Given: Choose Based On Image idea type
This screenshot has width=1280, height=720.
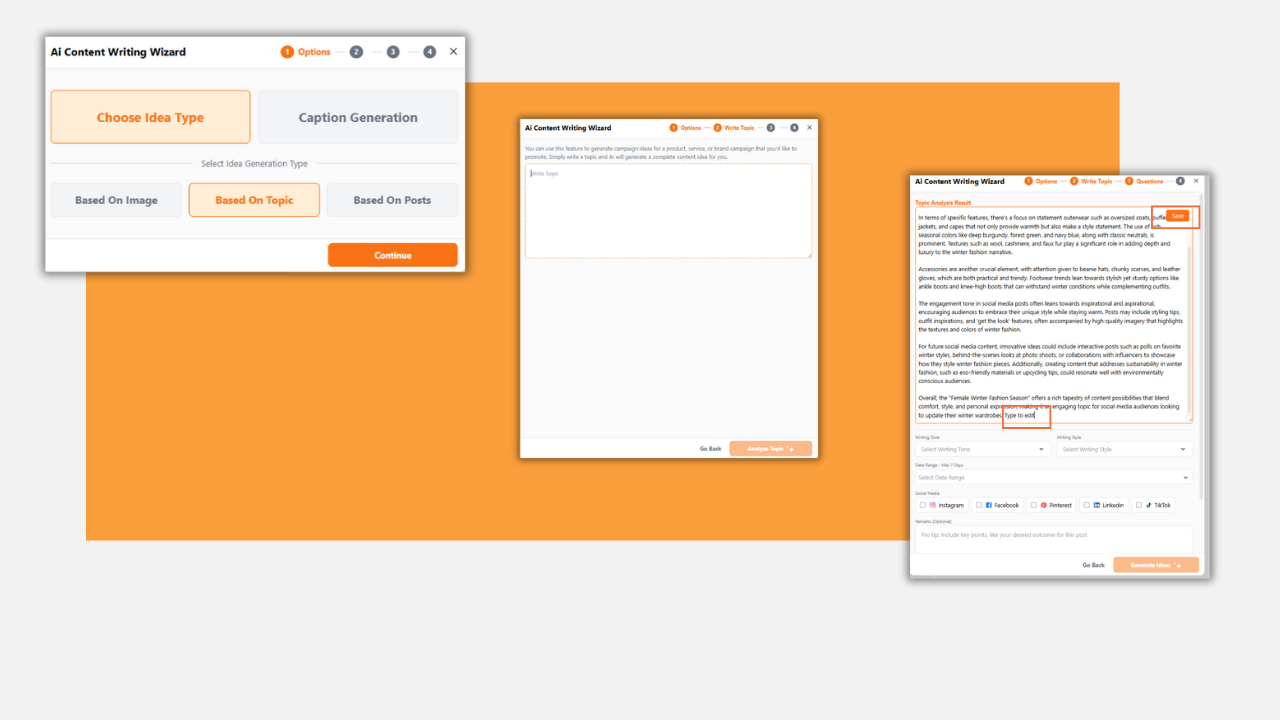Looking at the screenshot, I should coord(116,200).
